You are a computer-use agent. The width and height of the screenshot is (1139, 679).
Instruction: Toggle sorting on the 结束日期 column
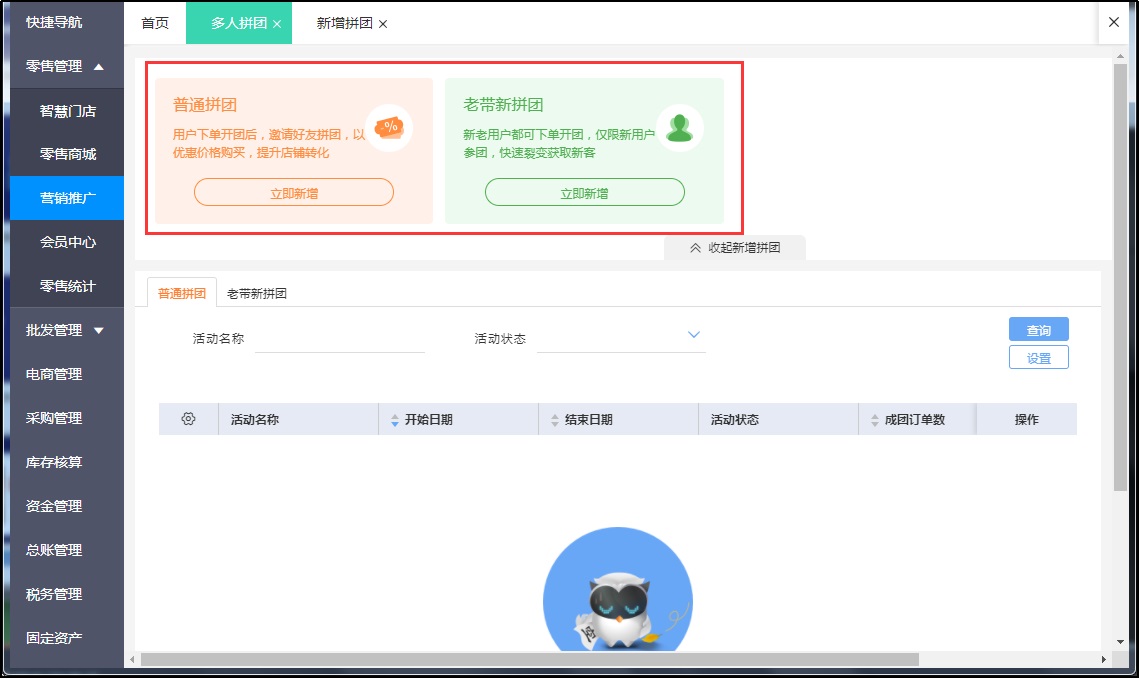(x=553, y=418)
